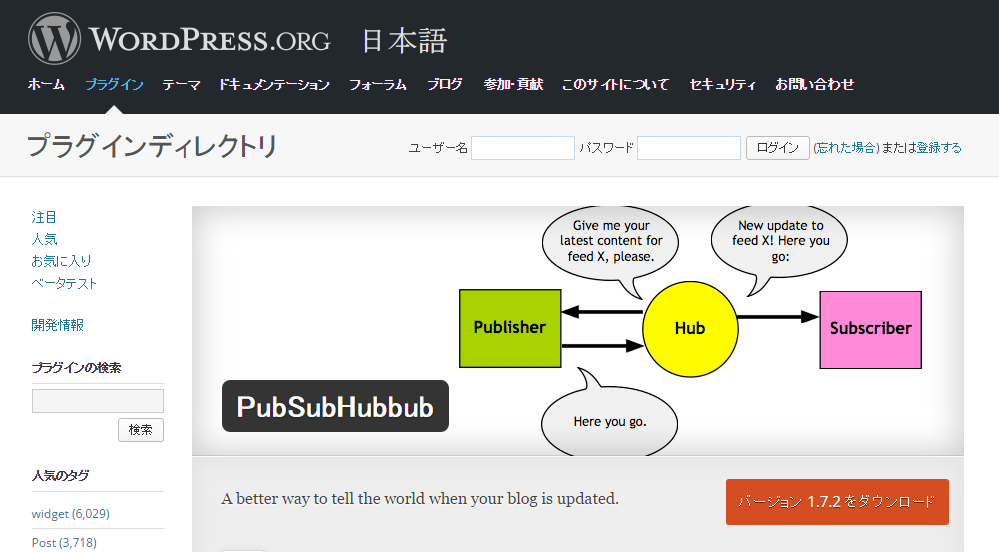Follow the 忘れた場合 password link
This screenshot has height=552, width=999.
tap(846, 148)
